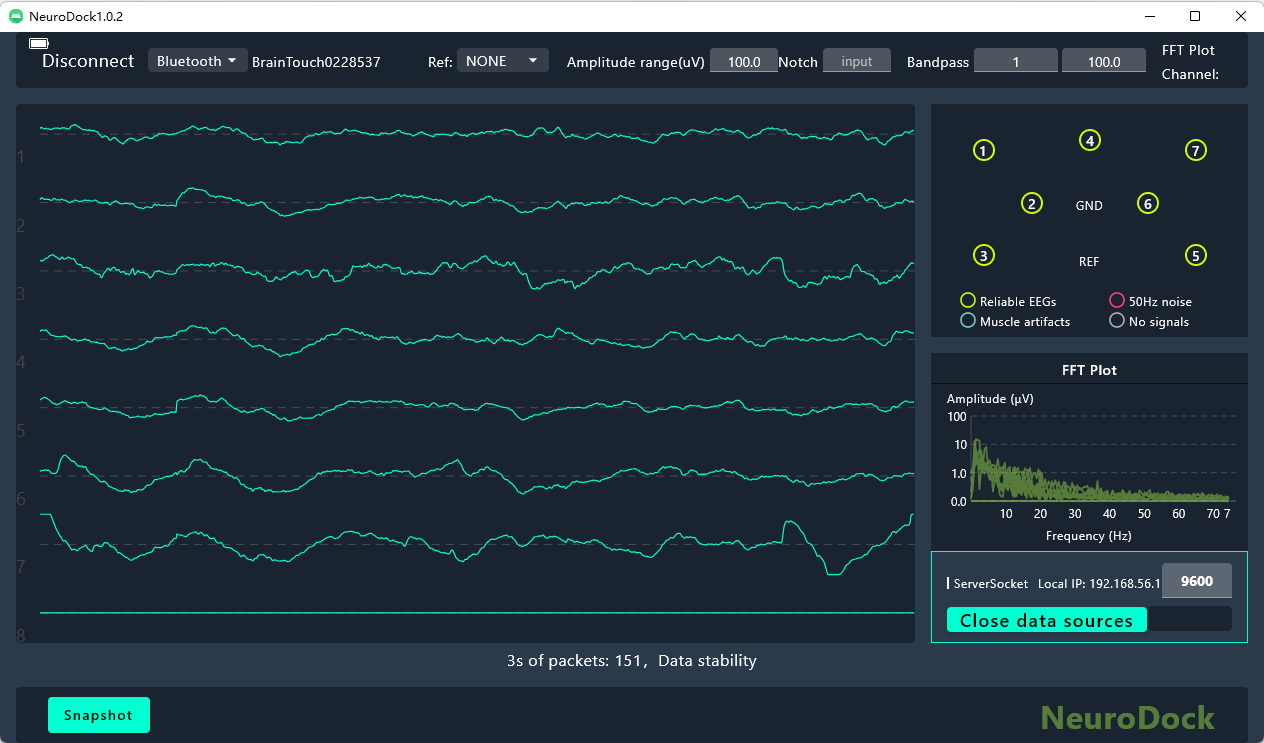Minimize the NeuroDock window
This screenshot has width=1264, height=743.
1149,16
